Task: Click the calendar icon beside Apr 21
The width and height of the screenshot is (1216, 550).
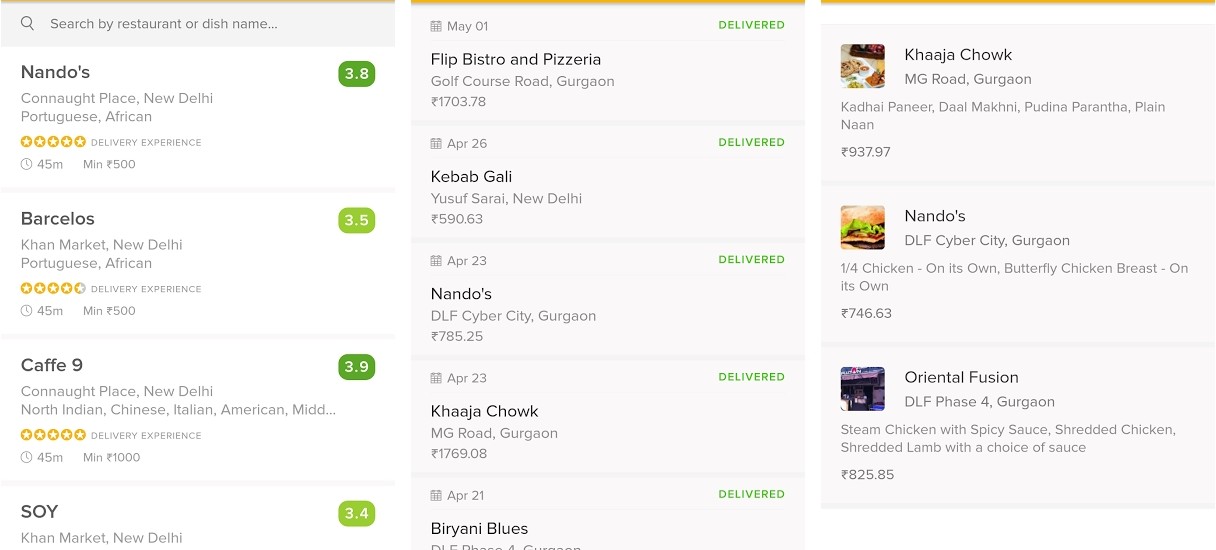Action: (x=436, y=495)
